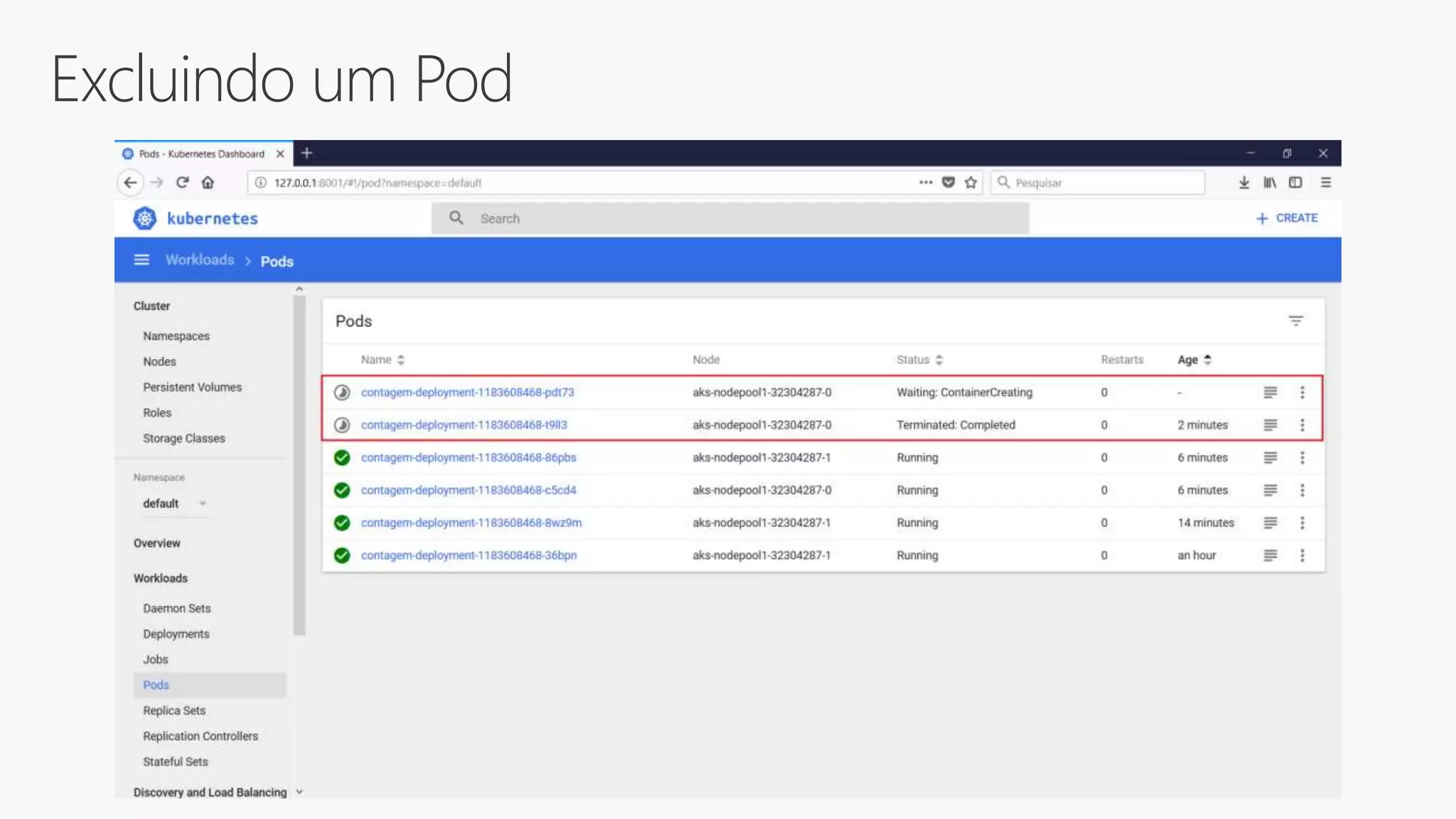Reload the page with refresh icon

point(182,183)
